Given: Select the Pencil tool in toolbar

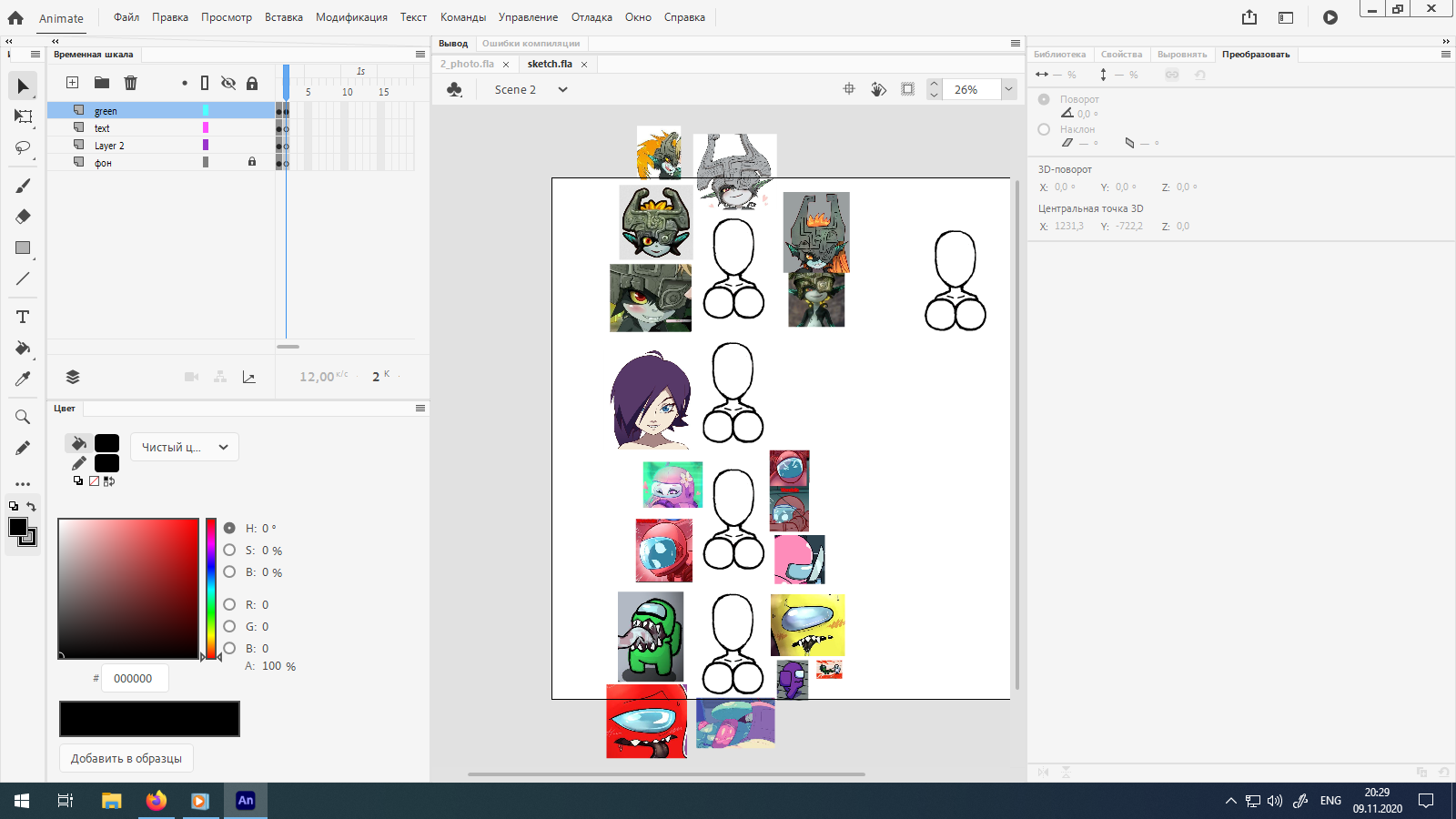Looking at the screenshot, I should click(23, 448).
